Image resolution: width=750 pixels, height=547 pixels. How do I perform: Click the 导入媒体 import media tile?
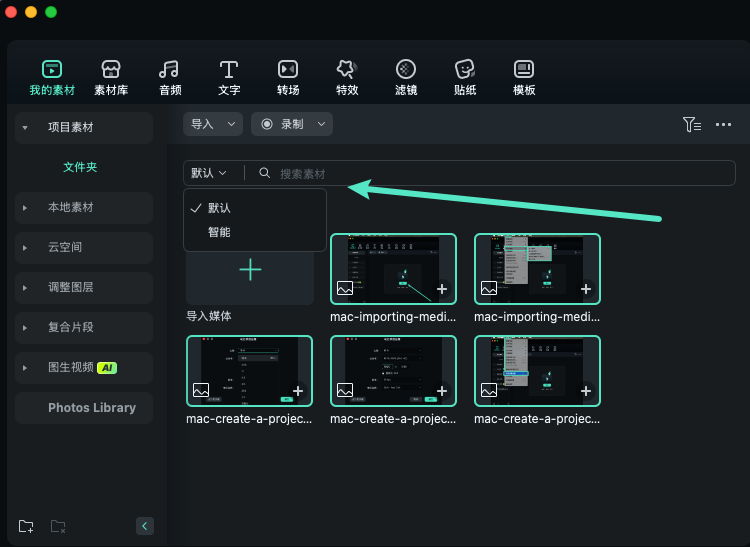tap(250, 271)
